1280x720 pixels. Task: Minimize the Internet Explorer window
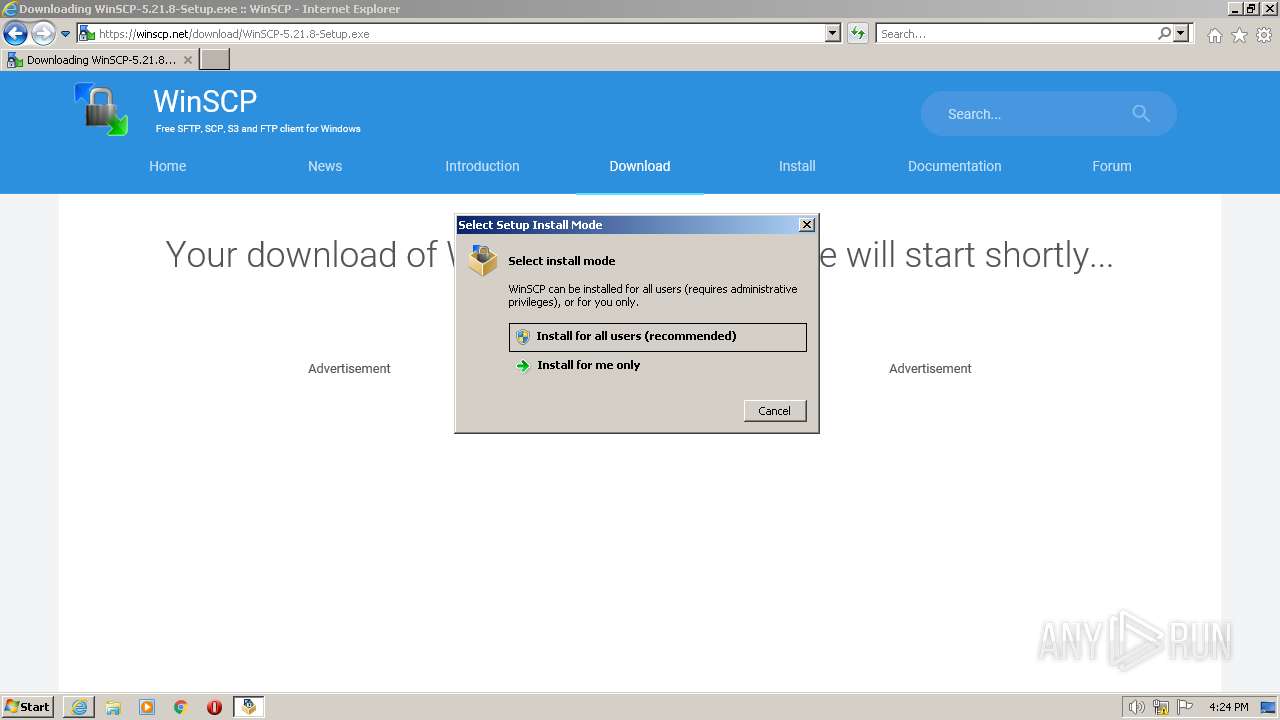coord(1235,8)
